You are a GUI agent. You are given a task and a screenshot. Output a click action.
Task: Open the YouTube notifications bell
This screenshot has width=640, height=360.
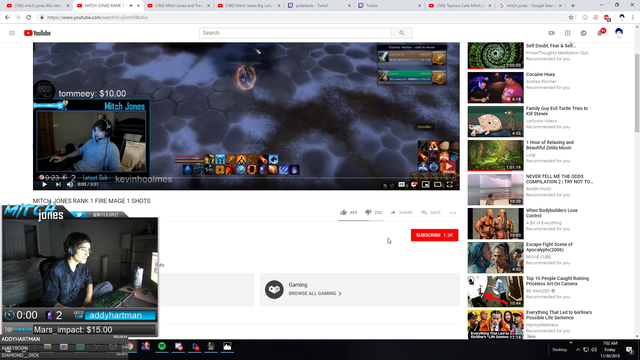[600, 33]
